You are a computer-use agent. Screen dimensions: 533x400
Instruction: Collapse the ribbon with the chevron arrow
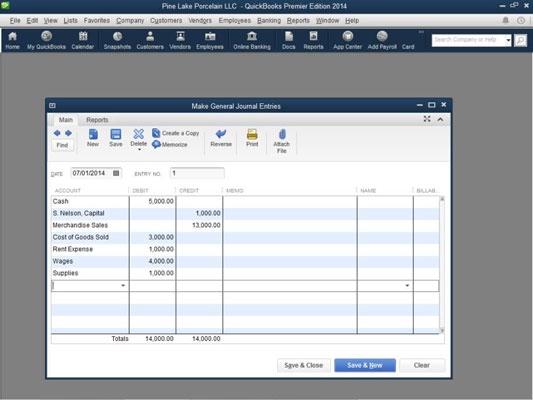pos(440,119)
